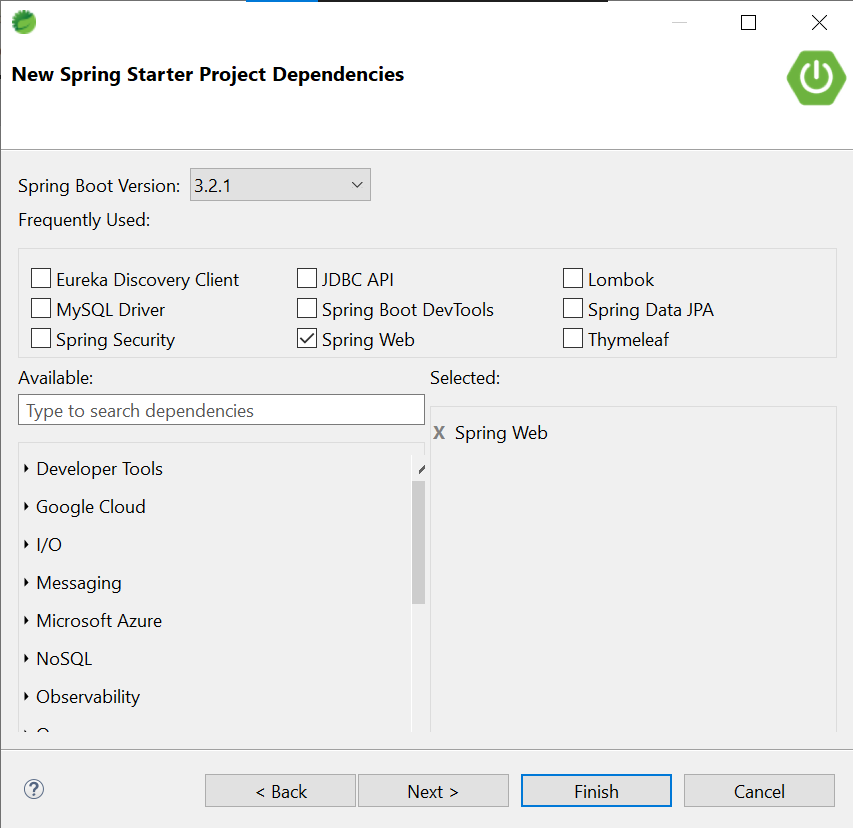The image size is (853, 828).
Task: Click the Finish button
Action: pos(596,791)
